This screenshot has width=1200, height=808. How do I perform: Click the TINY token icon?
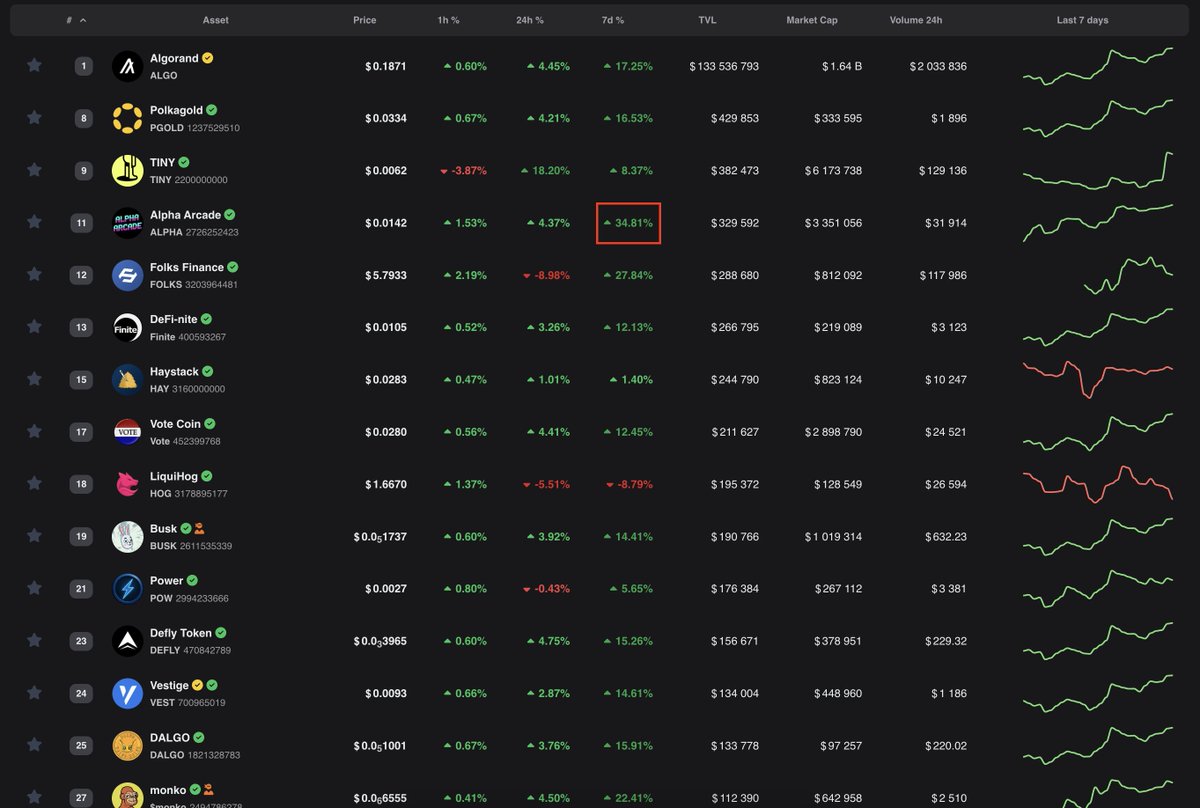coord(127,170)
